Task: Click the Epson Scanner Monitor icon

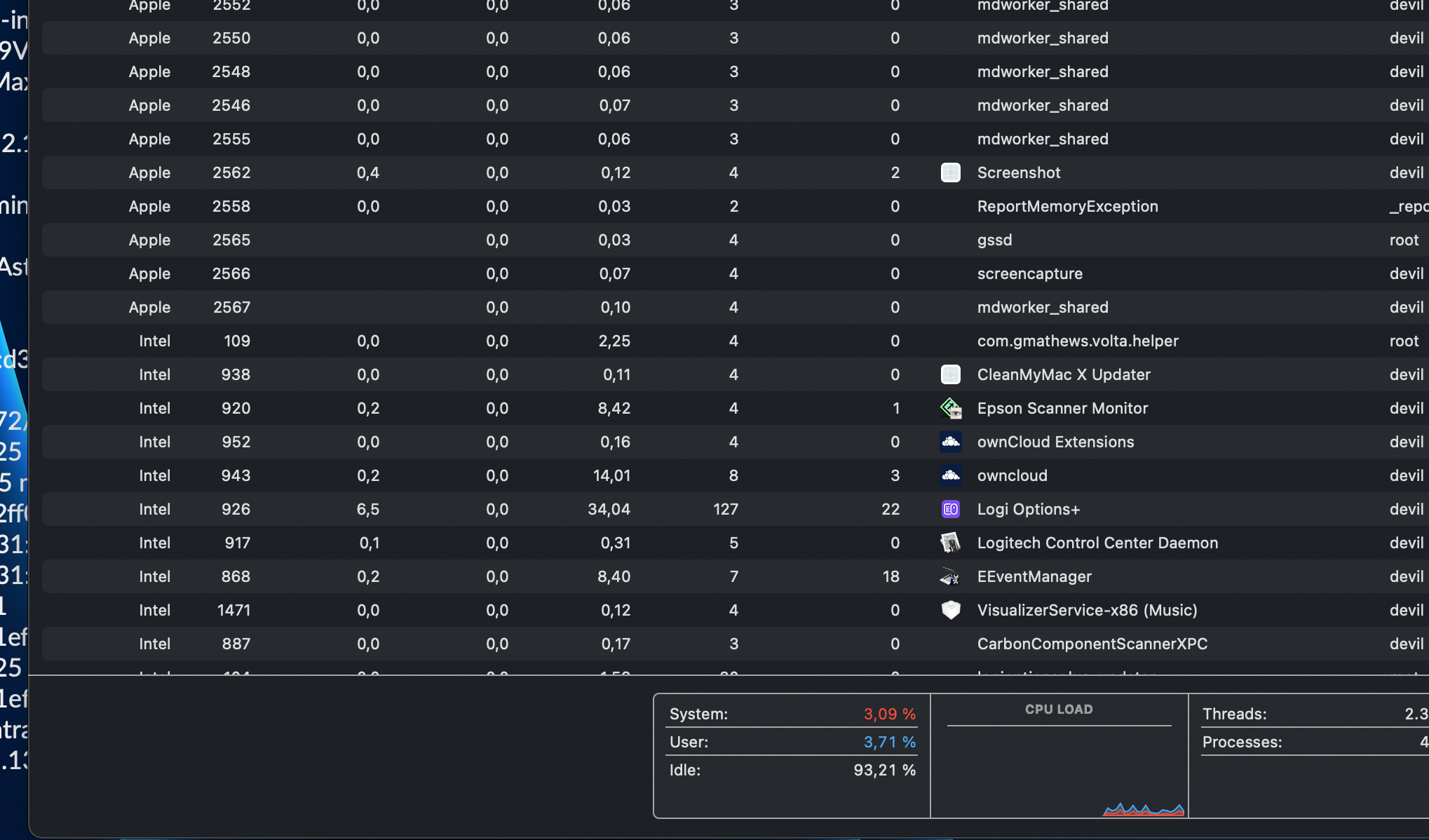Action: pyautogui.click(x=950, y=408)
